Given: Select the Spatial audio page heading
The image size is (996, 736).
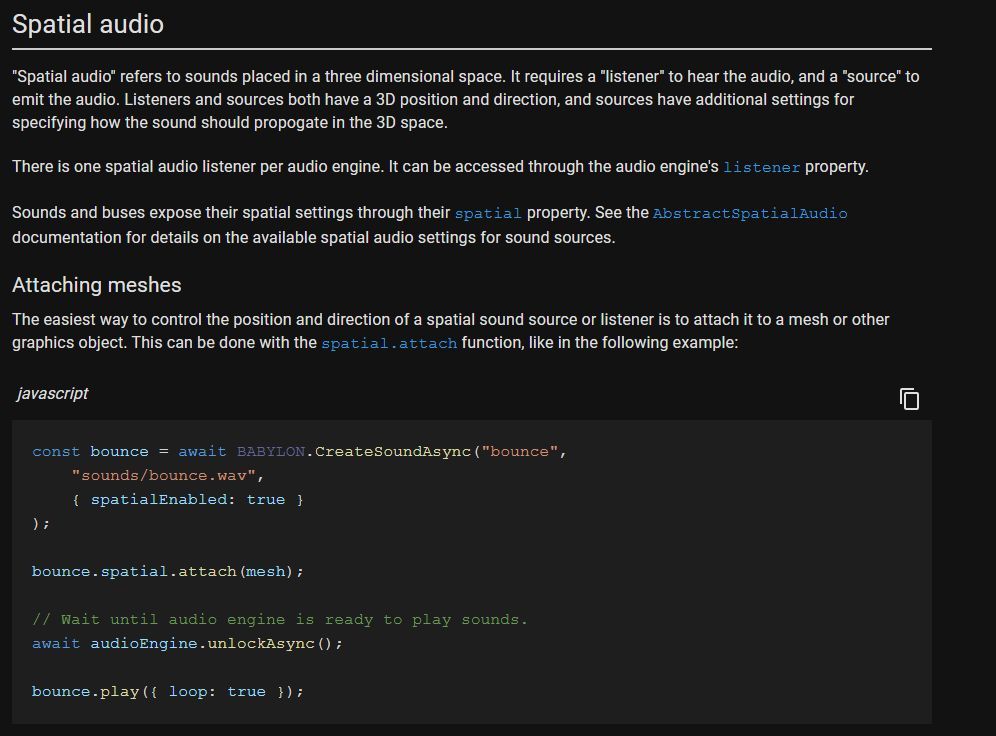Looking at the screenshot, I should [x=87, y=24].
